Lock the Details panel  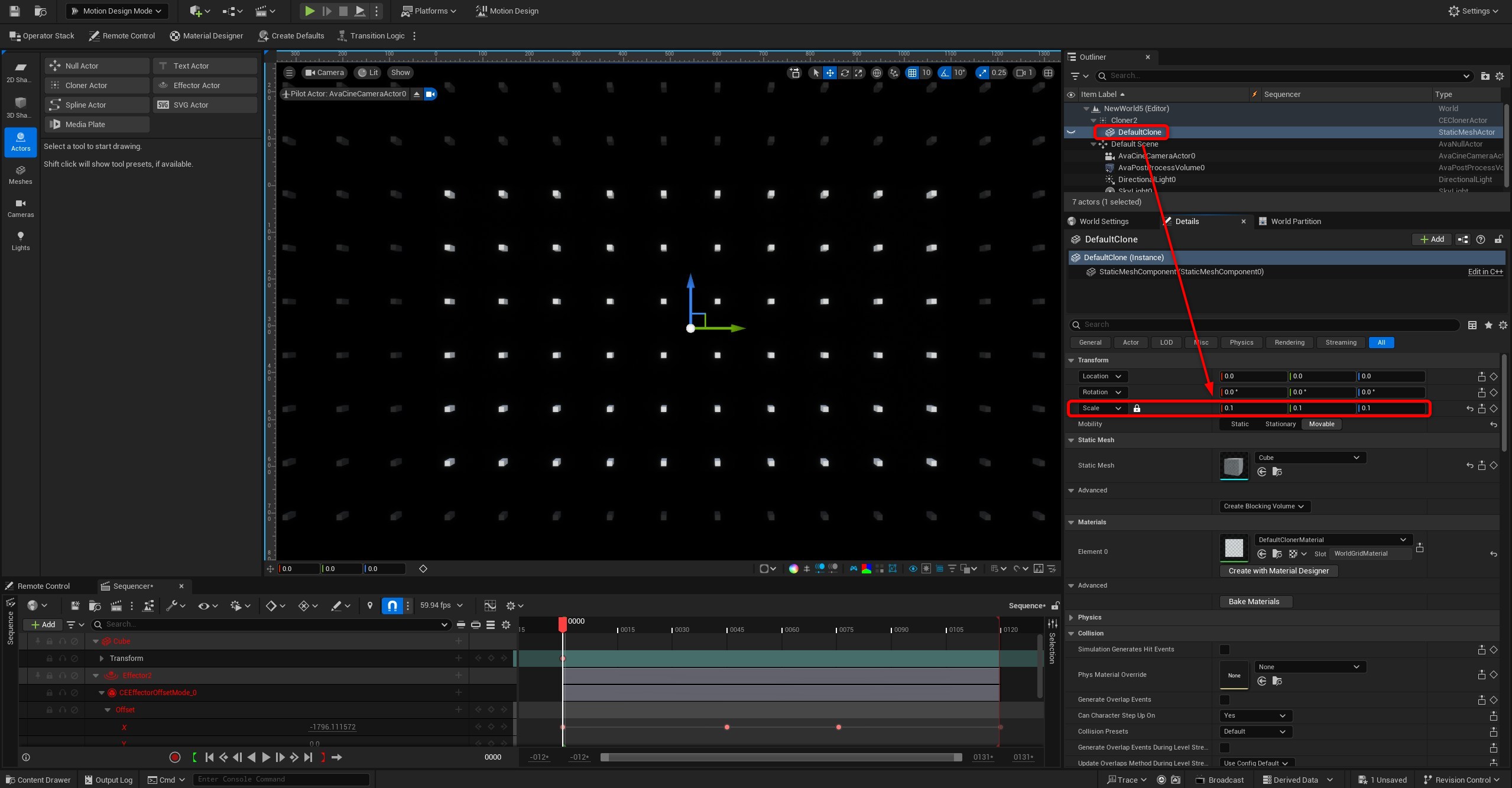[1498, 239]
